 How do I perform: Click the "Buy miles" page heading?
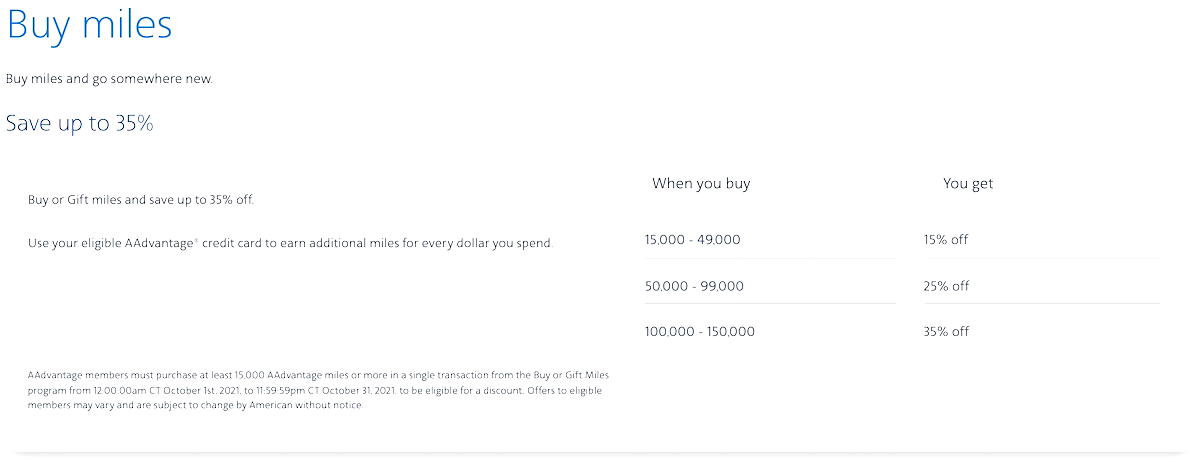click(89, 24)
